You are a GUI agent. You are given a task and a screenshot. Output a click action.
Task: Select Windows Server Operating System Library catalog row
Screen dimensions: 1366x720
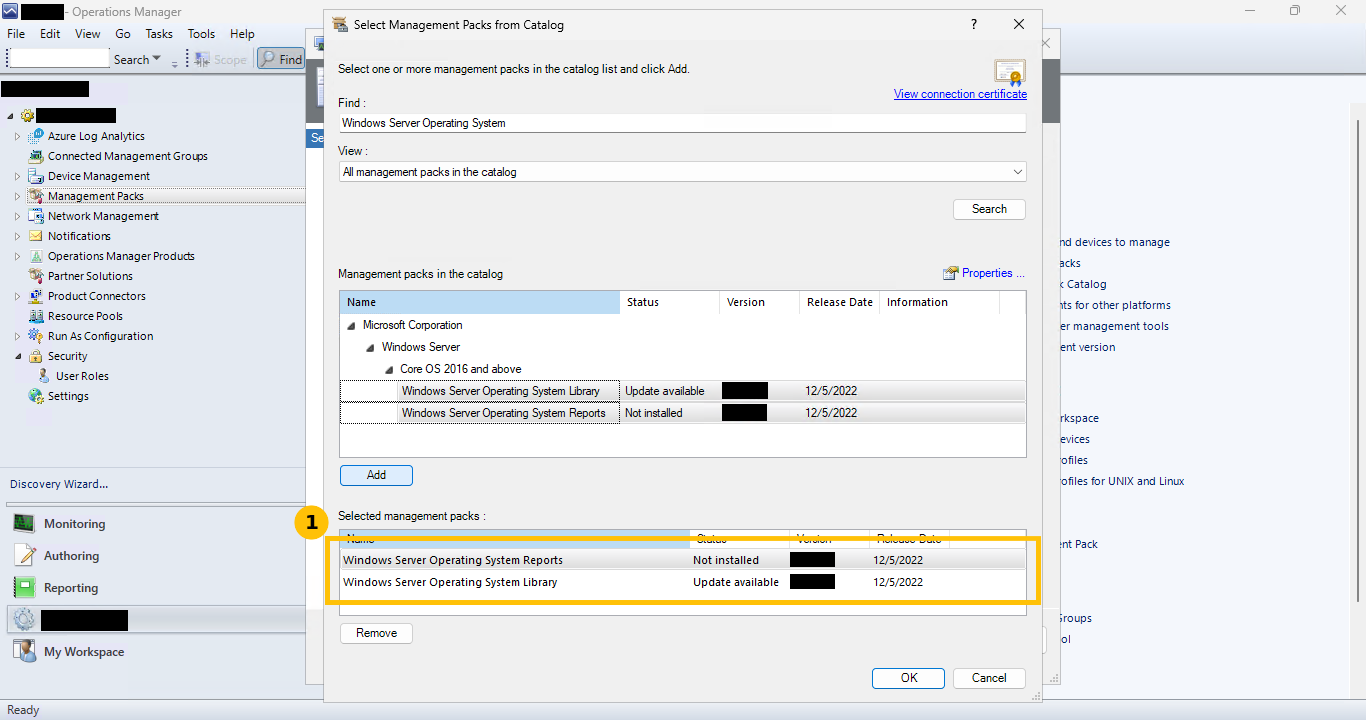tap(683, 391)
